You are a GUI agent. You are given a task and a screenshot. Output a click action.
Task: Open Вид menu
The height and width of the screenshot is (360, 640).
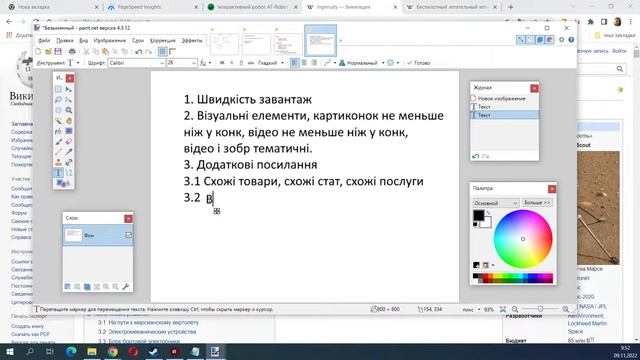click(x=84, y=40)
